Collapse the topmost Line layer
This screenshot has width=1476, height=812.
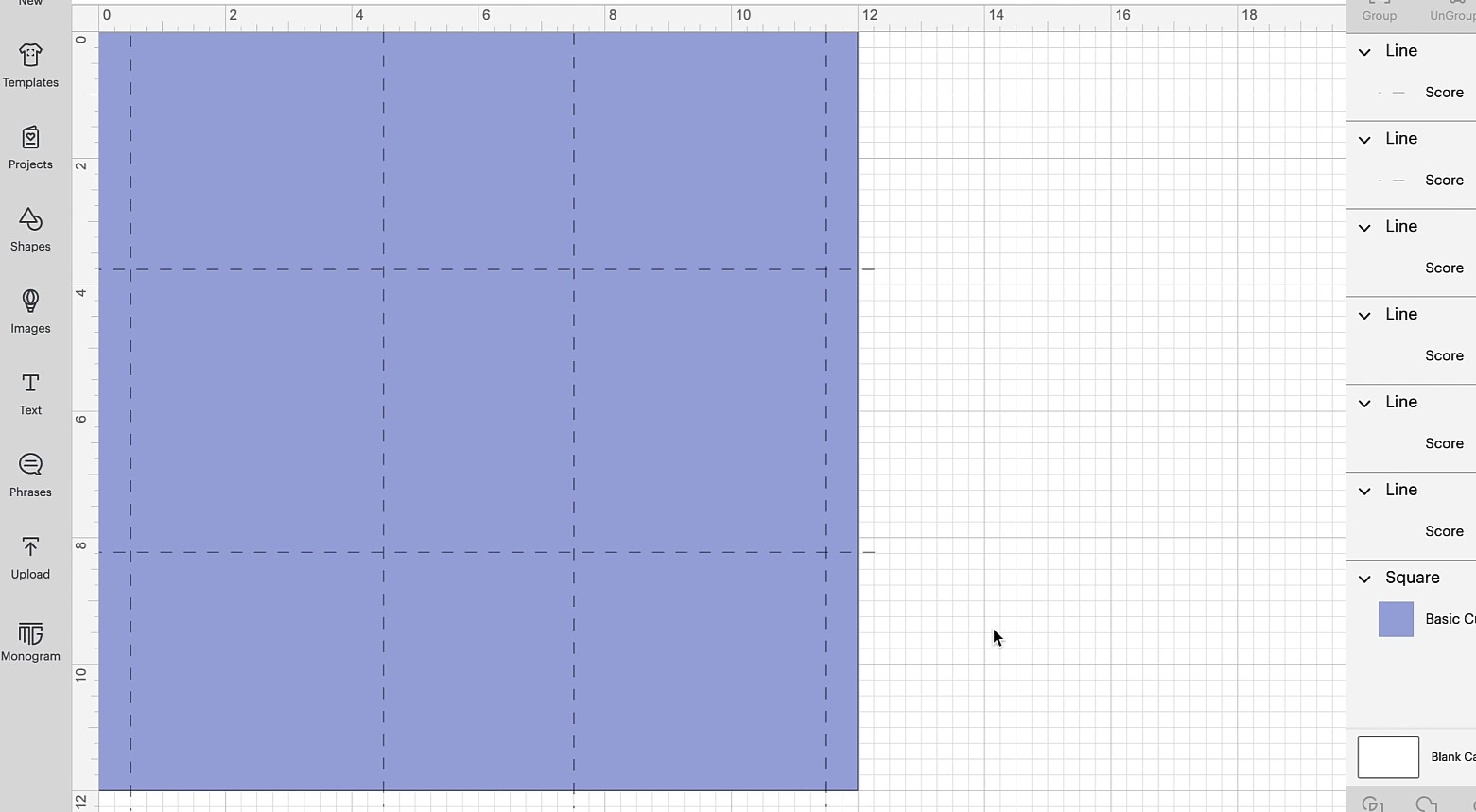click(1364, 52)
